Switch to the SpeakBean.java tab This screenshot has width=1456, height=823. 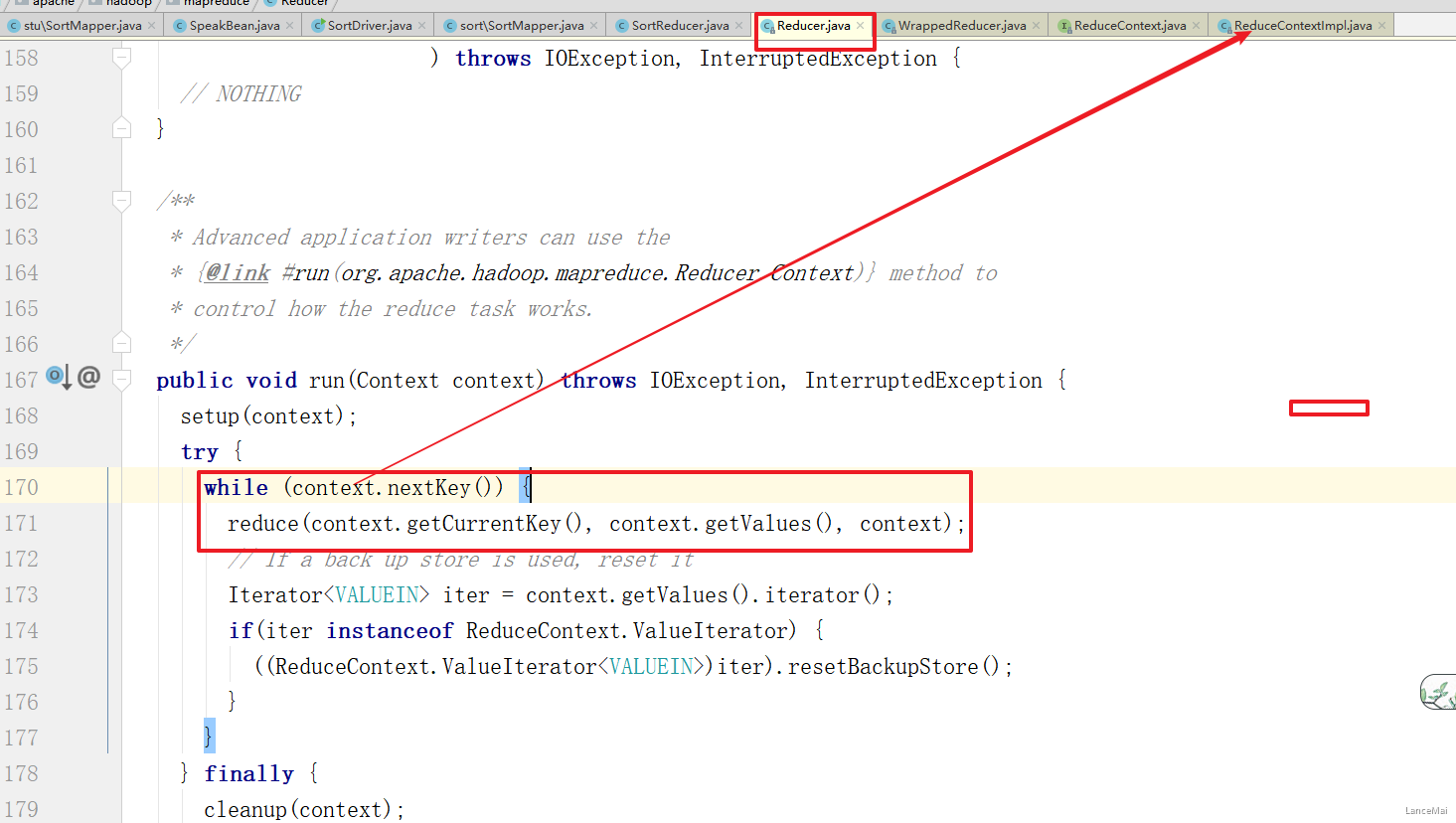coord(235,26)
